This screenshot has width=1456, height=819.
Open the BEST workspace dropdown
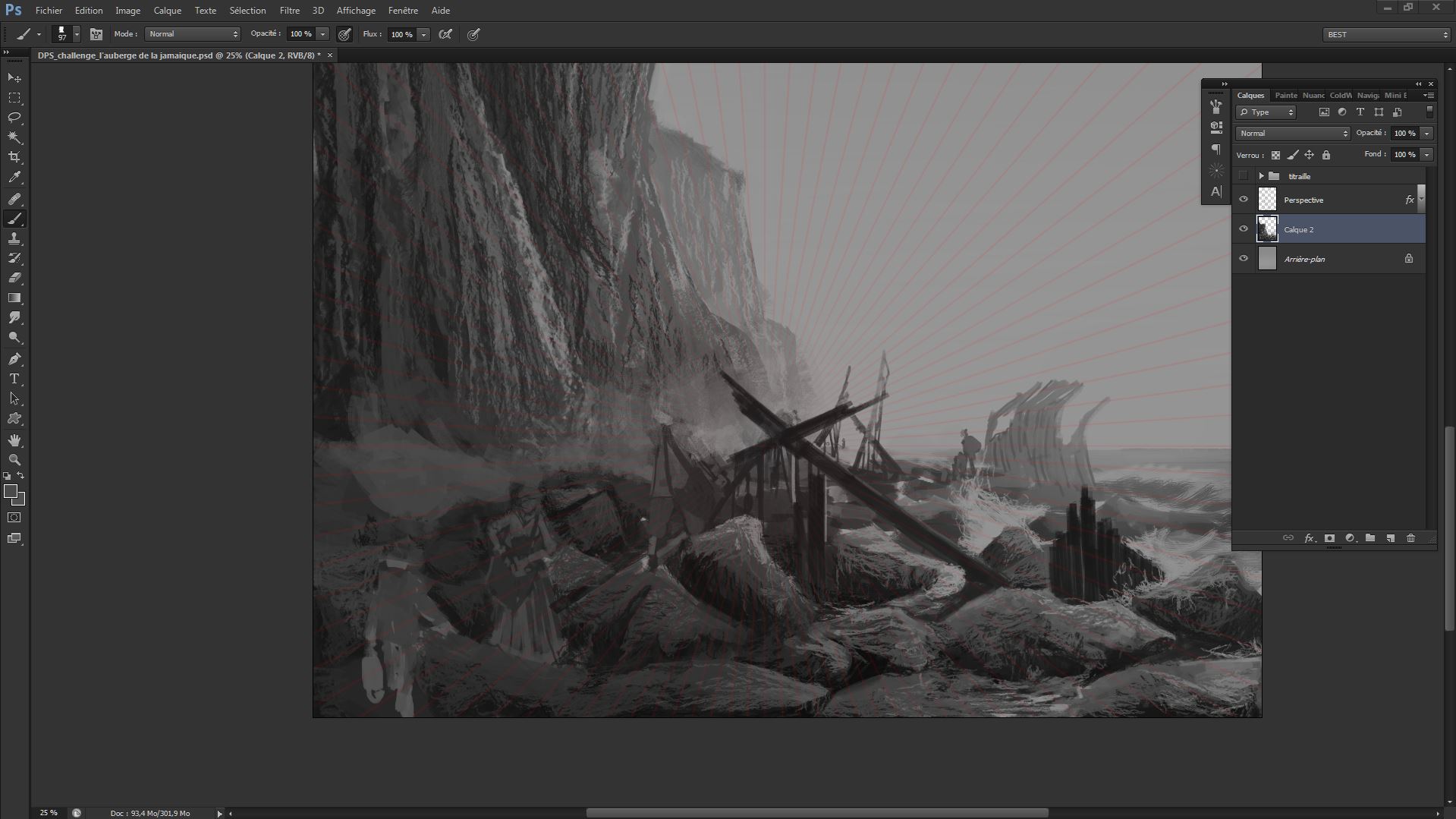click(1385, 35)
